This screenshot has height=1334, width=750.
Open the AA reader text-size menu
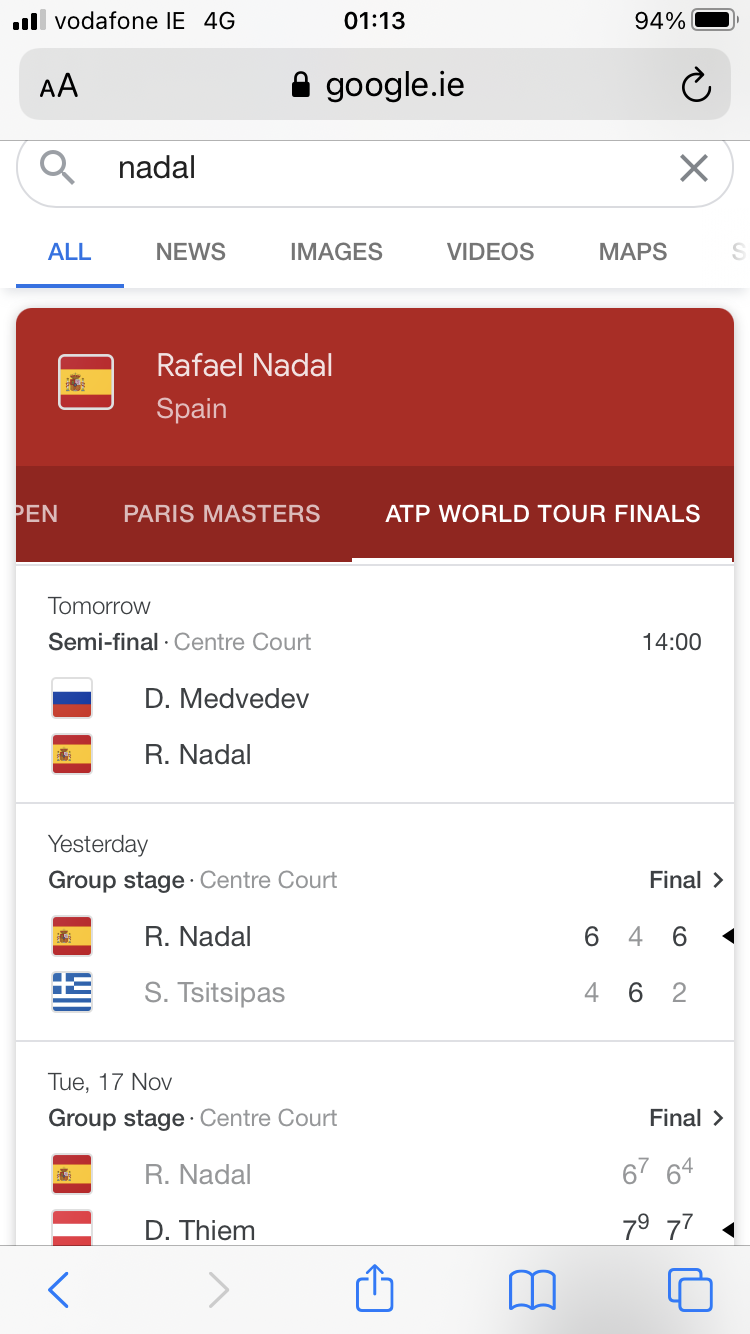[x=59, y=86]
